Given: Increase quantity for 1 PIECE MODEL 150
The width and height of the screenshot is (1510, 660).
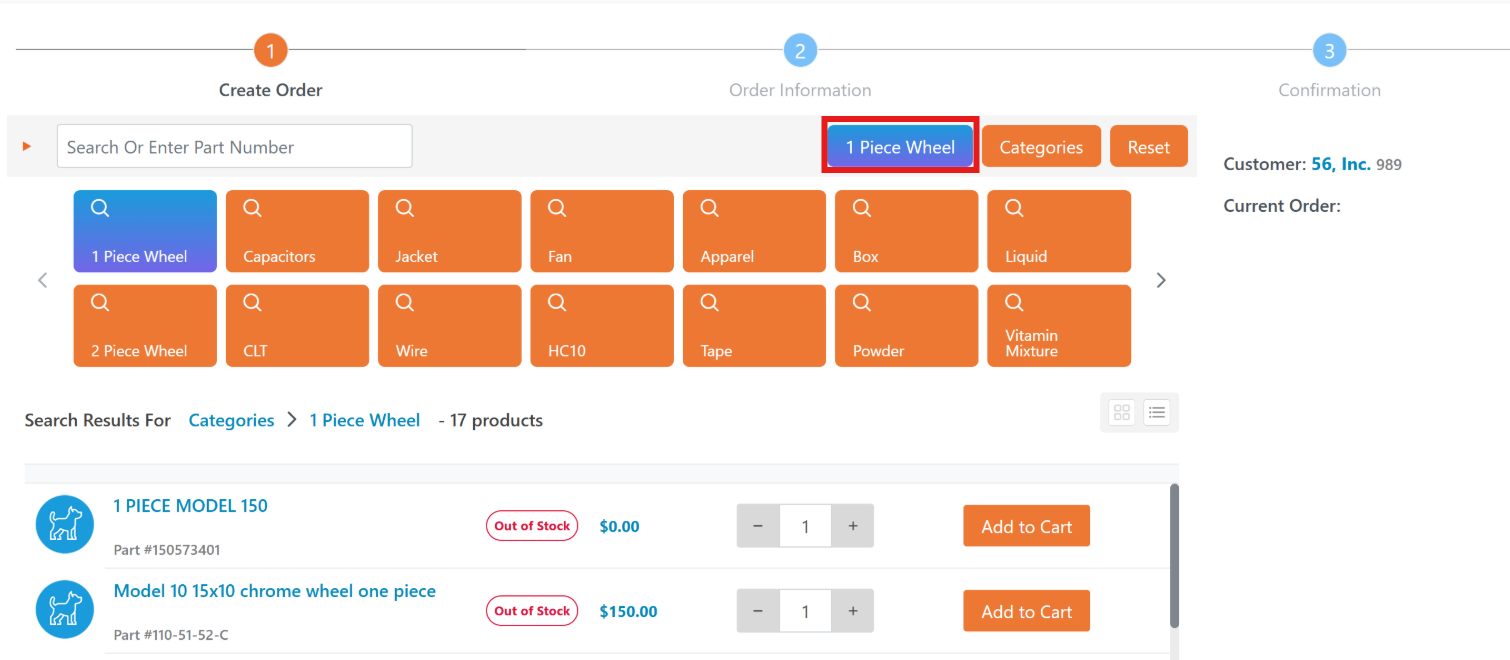Looking at the screenshot, I should coord(853,526).
